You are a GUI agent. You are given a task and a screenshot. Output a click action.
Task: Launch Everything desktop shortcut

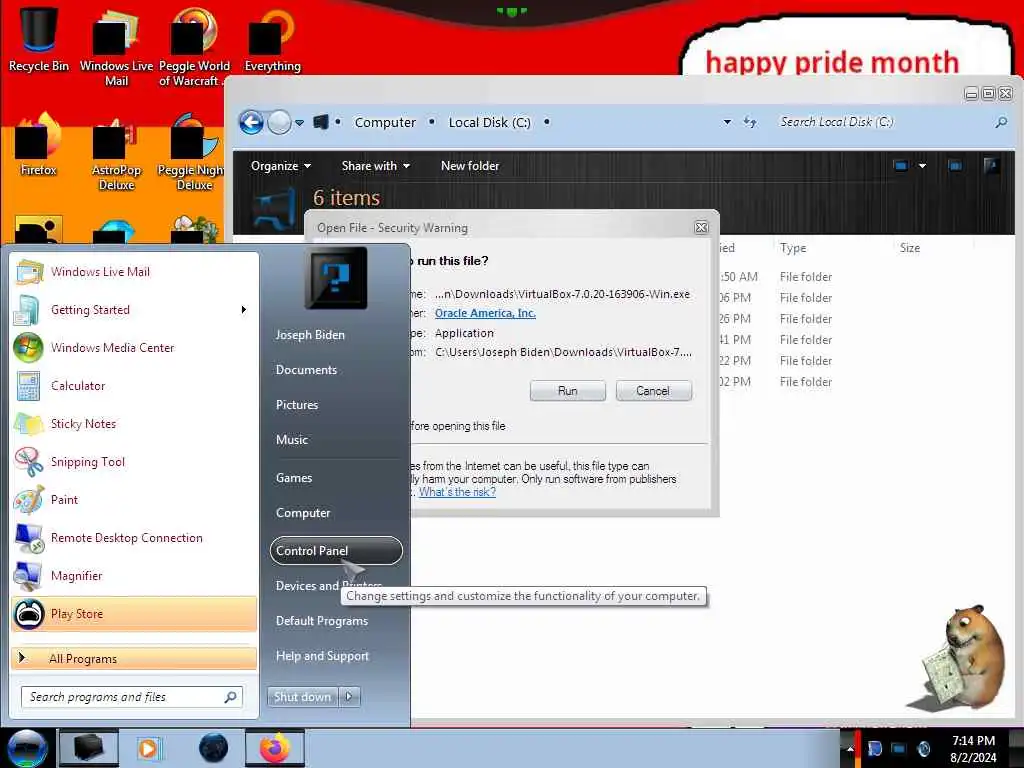(272, 39)
